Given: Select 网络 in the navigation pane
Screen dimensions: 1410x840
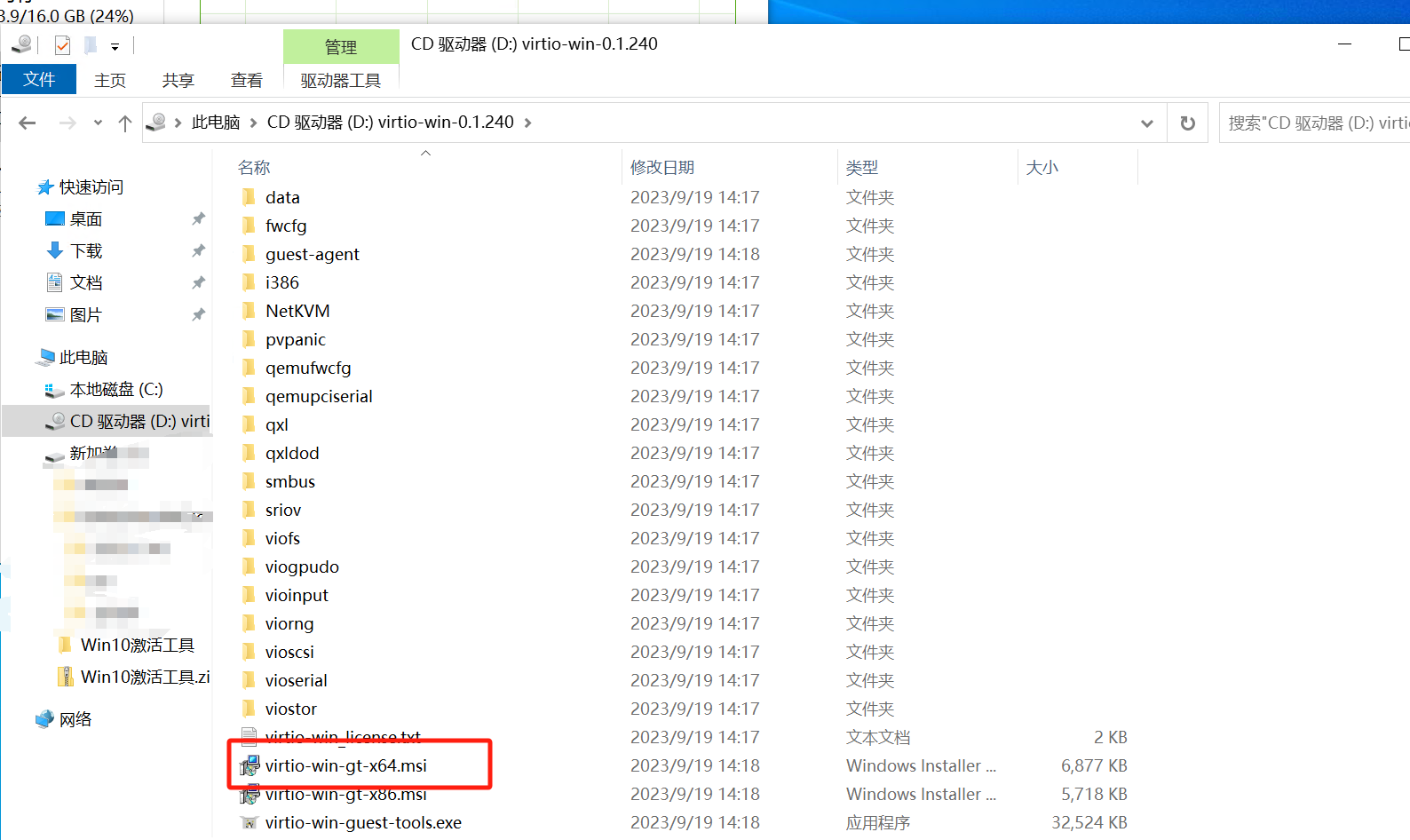Looking at the screenshot, I should pos(75,720).
